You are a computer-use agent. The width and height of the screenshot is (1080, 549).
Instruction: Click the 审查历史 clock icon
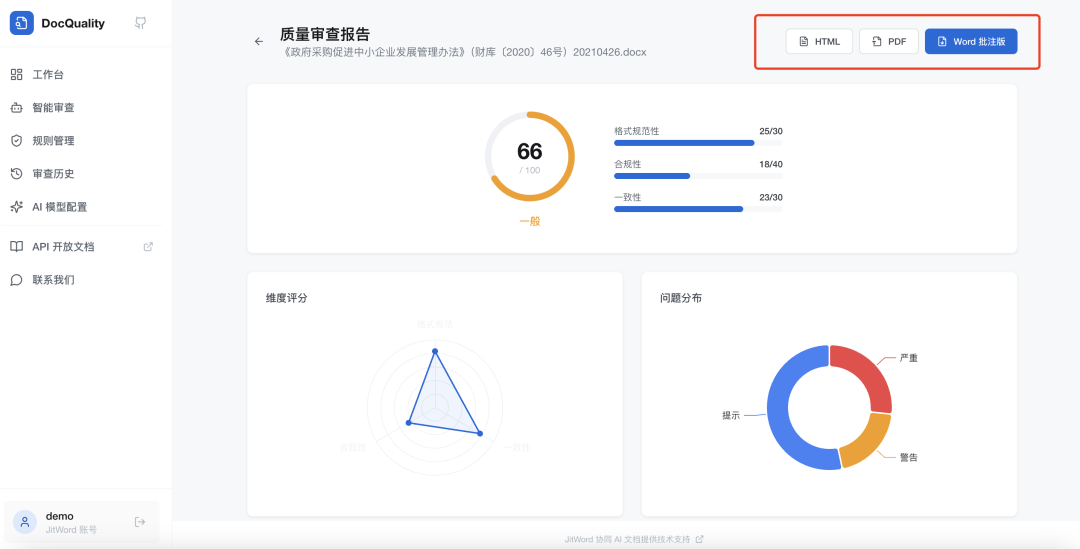pyautogui.click(x=17, y=174)
